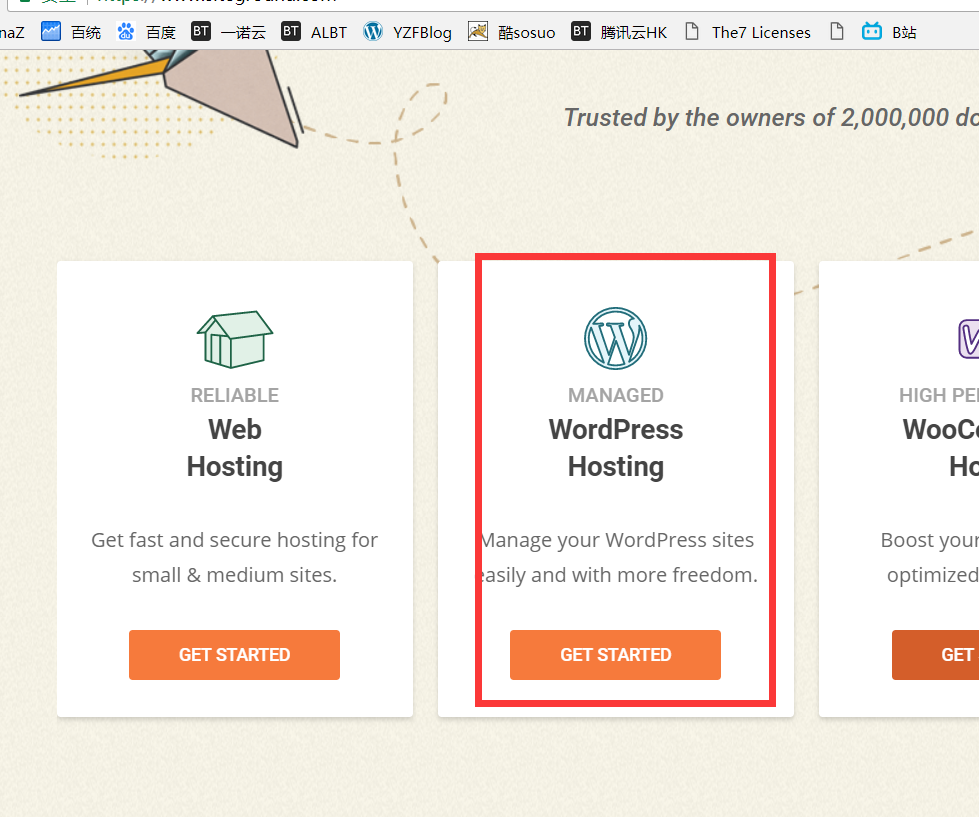The image size is (979, 818).
Task: Select the WordPress Hosting card heading
Action: pyautogui.click(x=615, y=448)
